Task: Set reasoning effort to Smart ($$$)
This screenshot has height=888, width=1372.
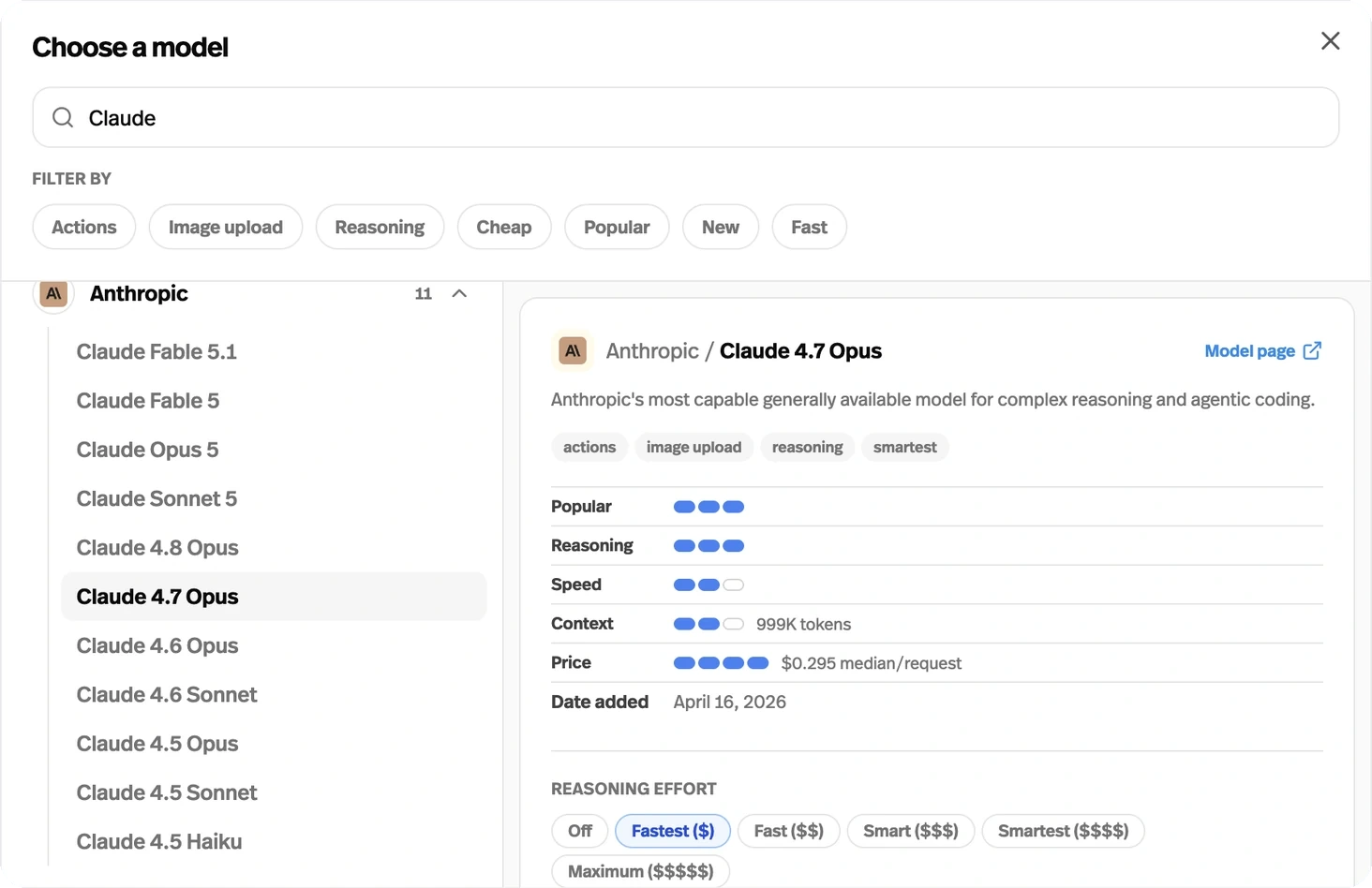Action: point(911,831)
